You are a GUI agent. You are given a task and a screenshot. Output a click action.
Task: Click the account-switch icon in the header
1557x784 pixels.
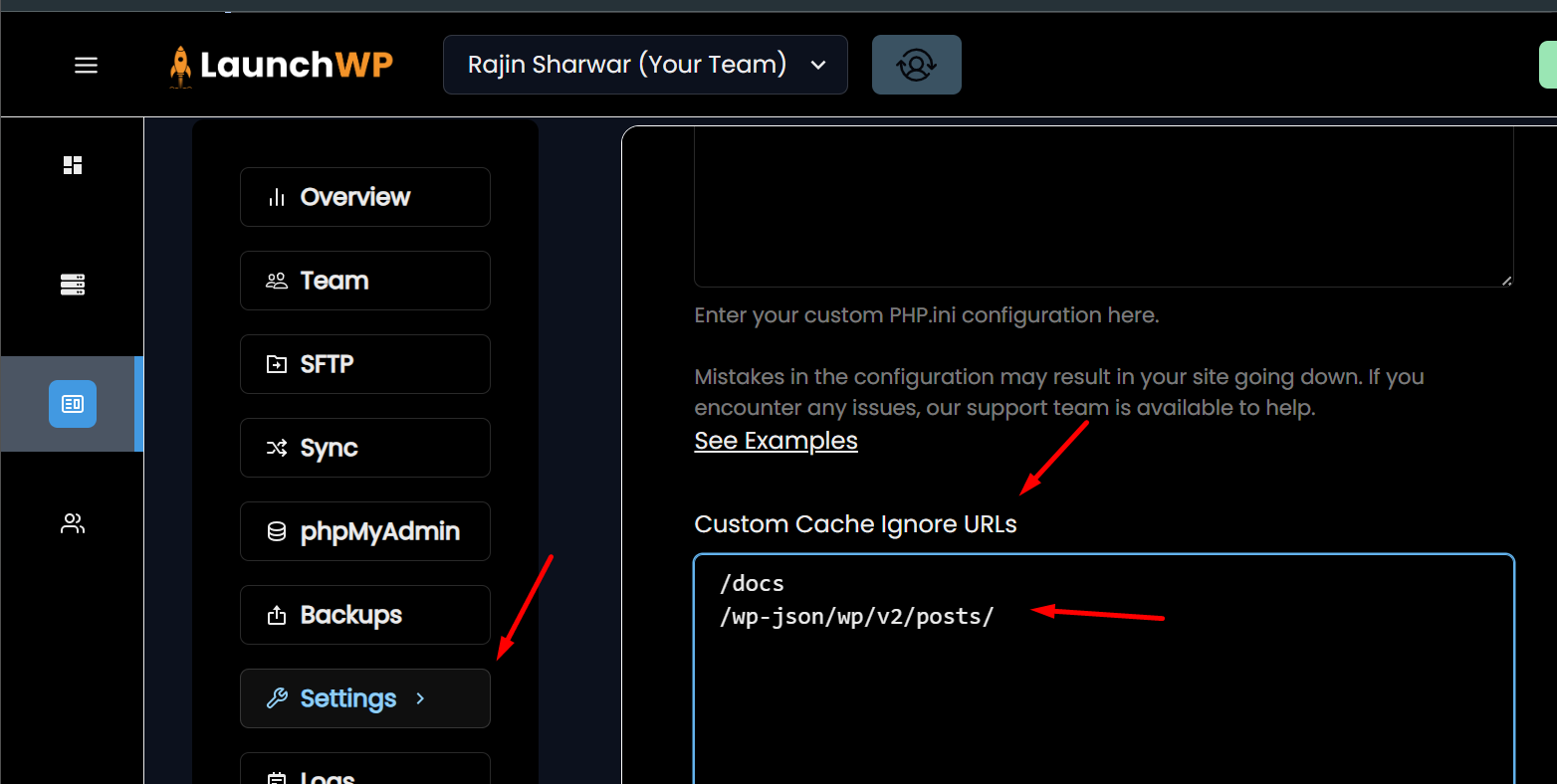(916, 64)
